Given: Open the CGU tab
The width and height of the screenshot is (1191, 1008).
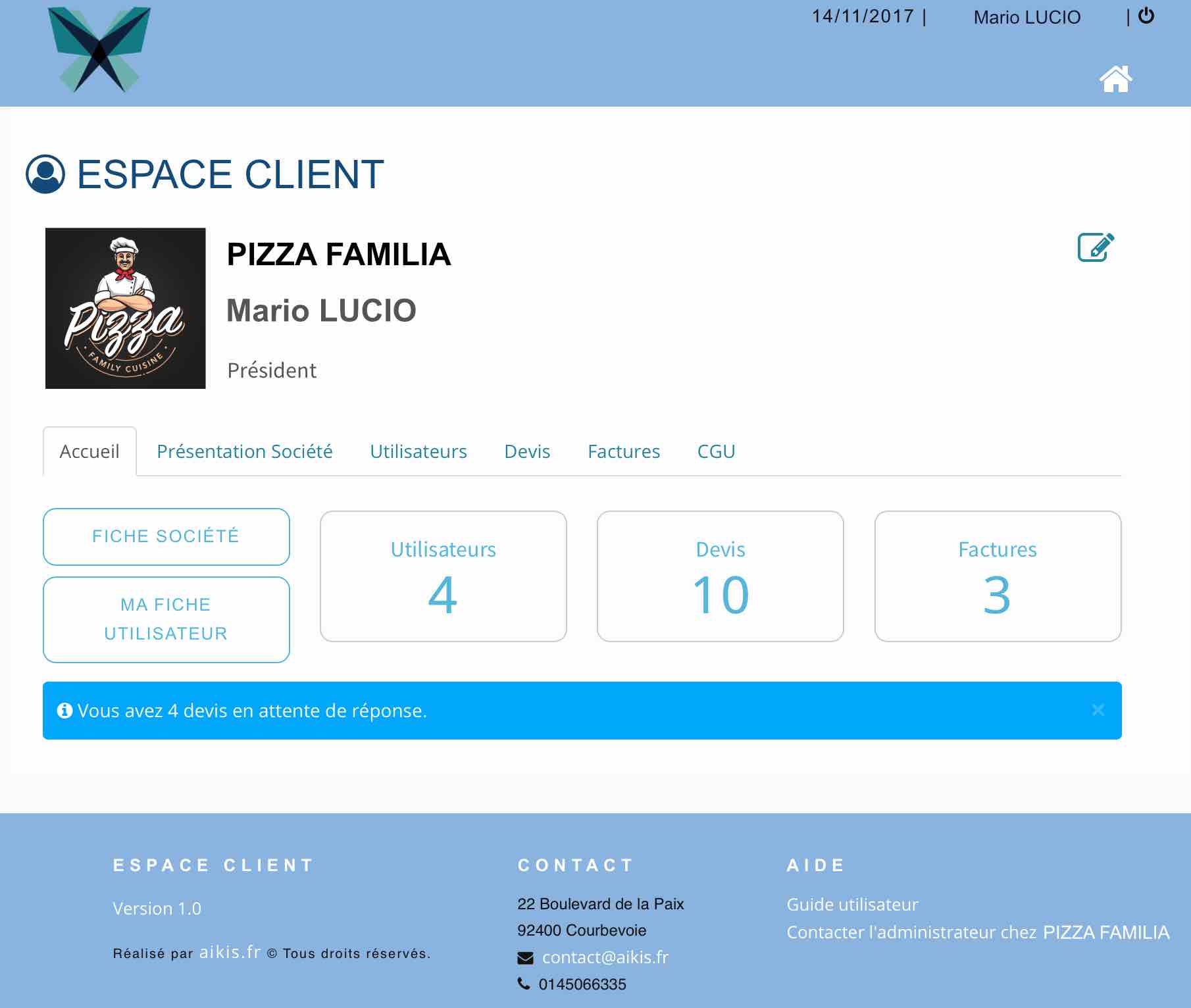Looking at the screenshot, I should coord(716,451).
